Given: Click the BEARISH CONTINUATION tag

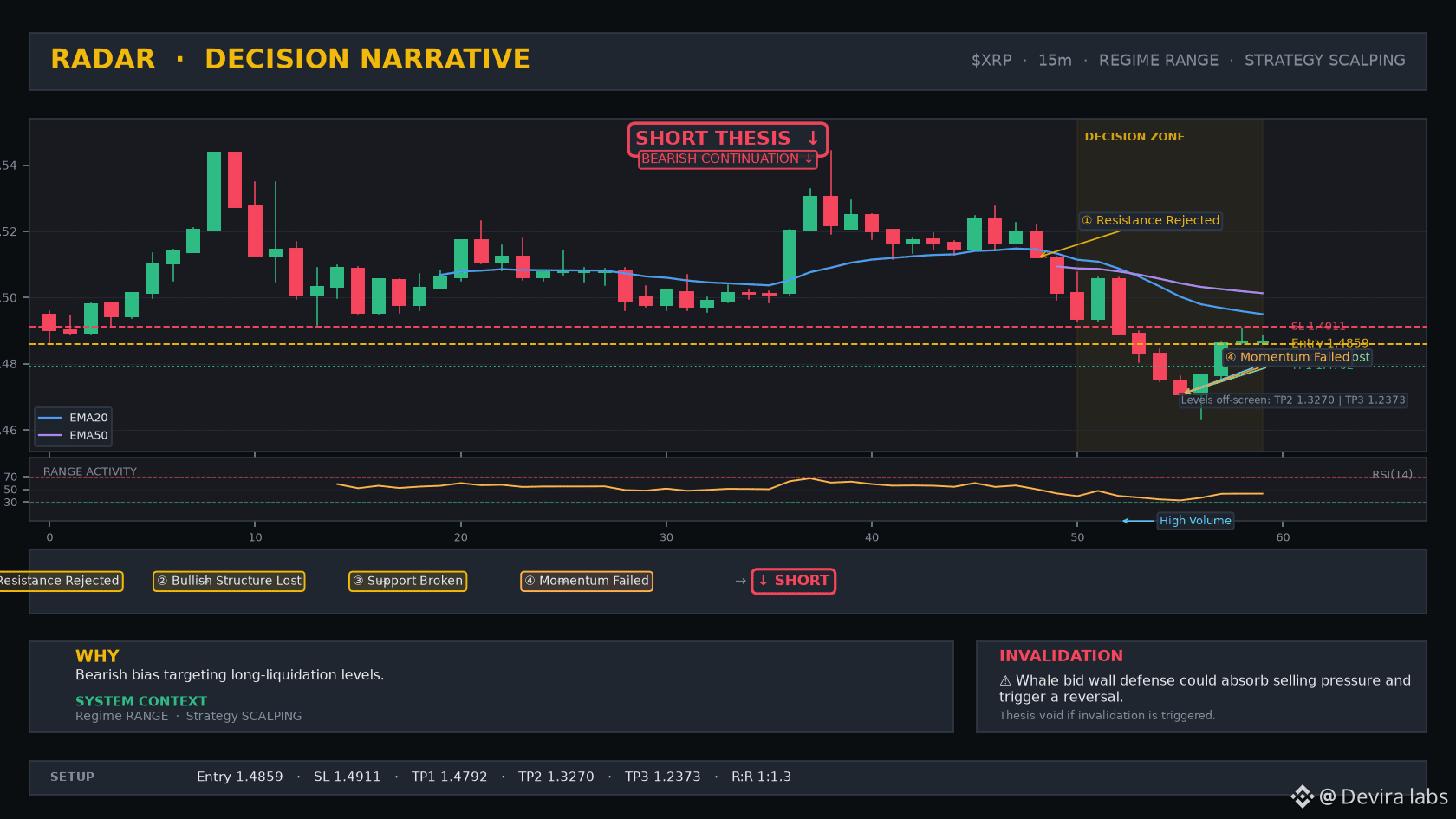Looking at the screenshot, I should click(x=727, y=159).
